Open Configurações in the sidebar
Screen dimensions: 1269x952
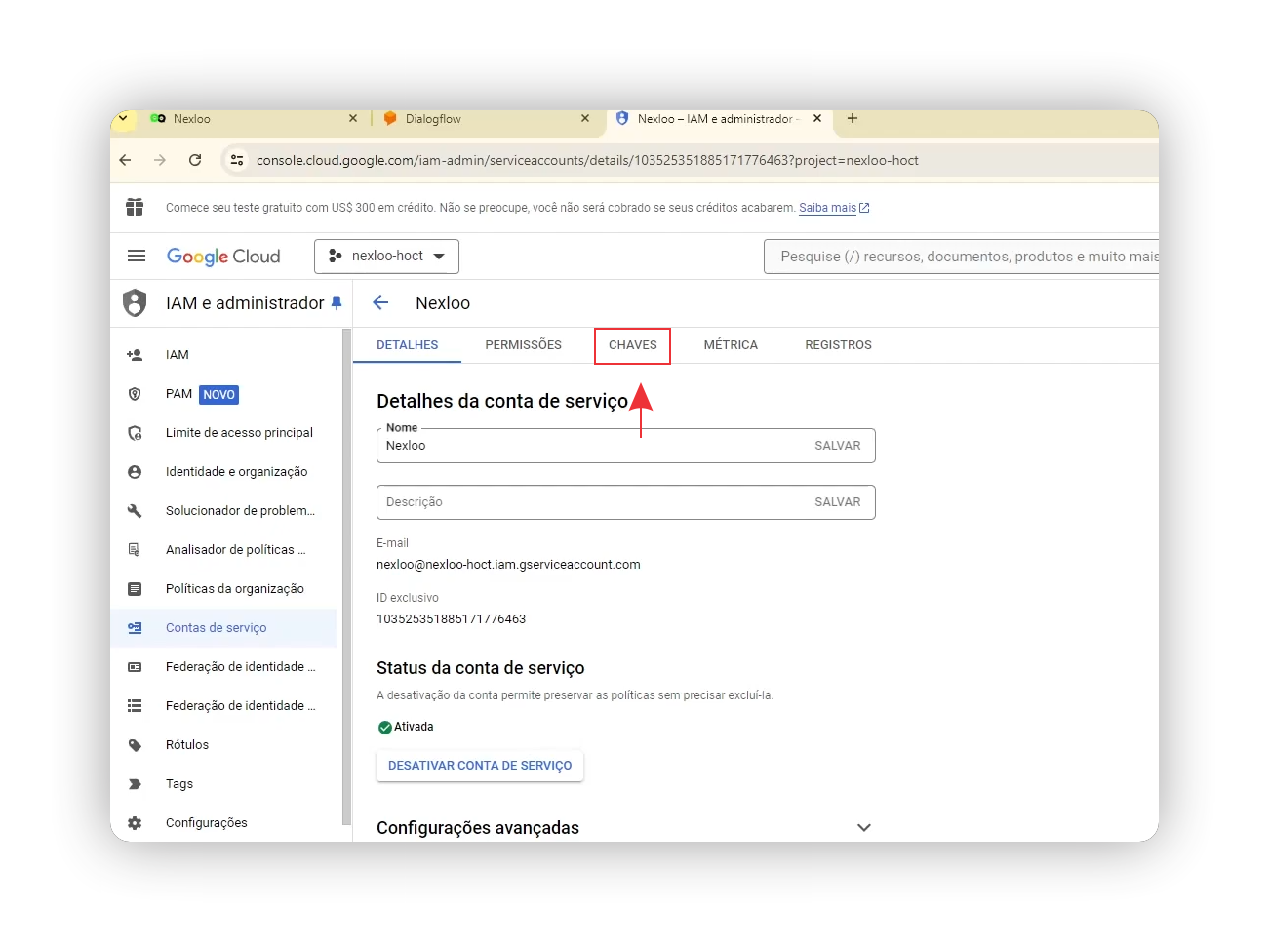(207, 823)
